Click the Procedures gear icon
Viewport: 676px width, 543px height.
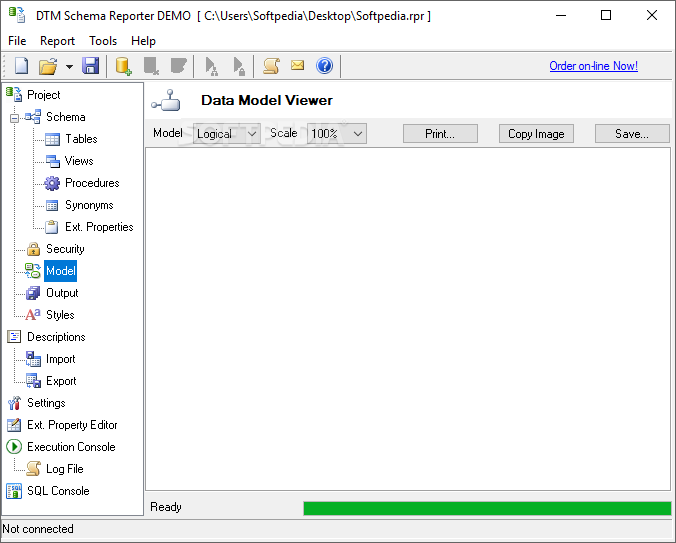pos(52,183)
